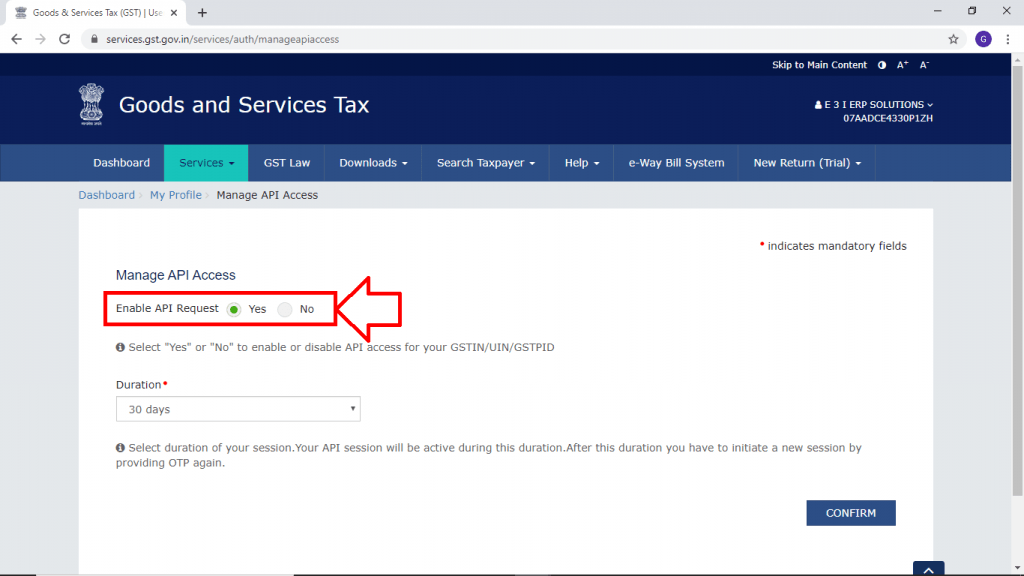Screen dimensions: 1024x576
Task: Open Chrome profile avatar icon
Action: pyautogui.click(x=983, y=39)
